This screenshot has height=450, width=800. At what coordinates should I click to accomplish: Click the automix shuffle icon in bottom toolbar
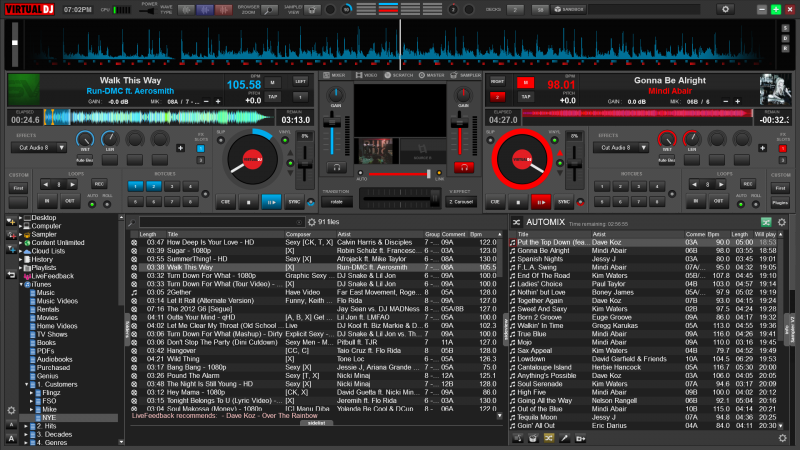click(x=548, y=438)
